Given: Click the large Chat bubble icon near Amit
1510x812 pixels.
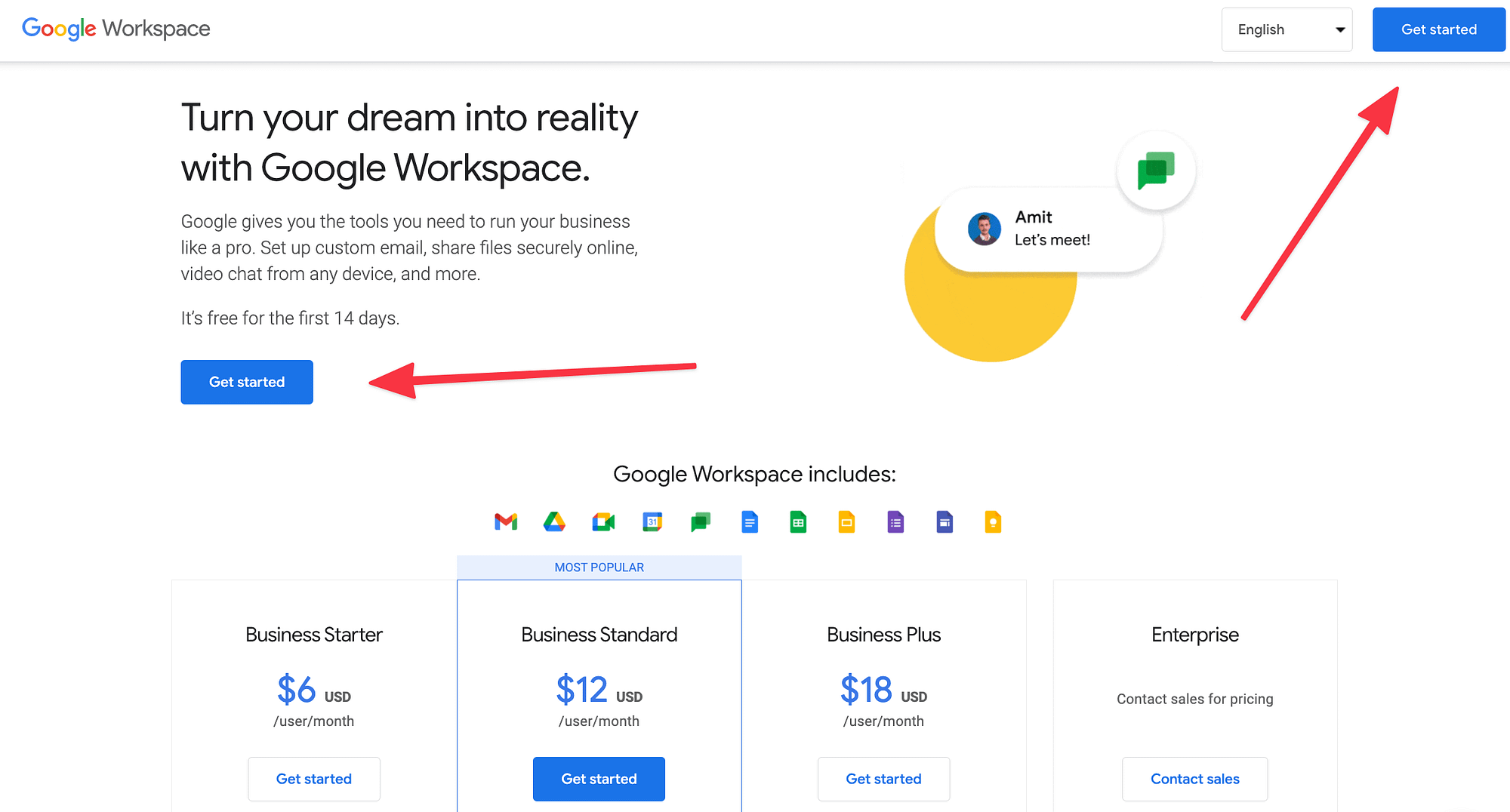Looking at the screenshot, I should (x=1156, y=171).
